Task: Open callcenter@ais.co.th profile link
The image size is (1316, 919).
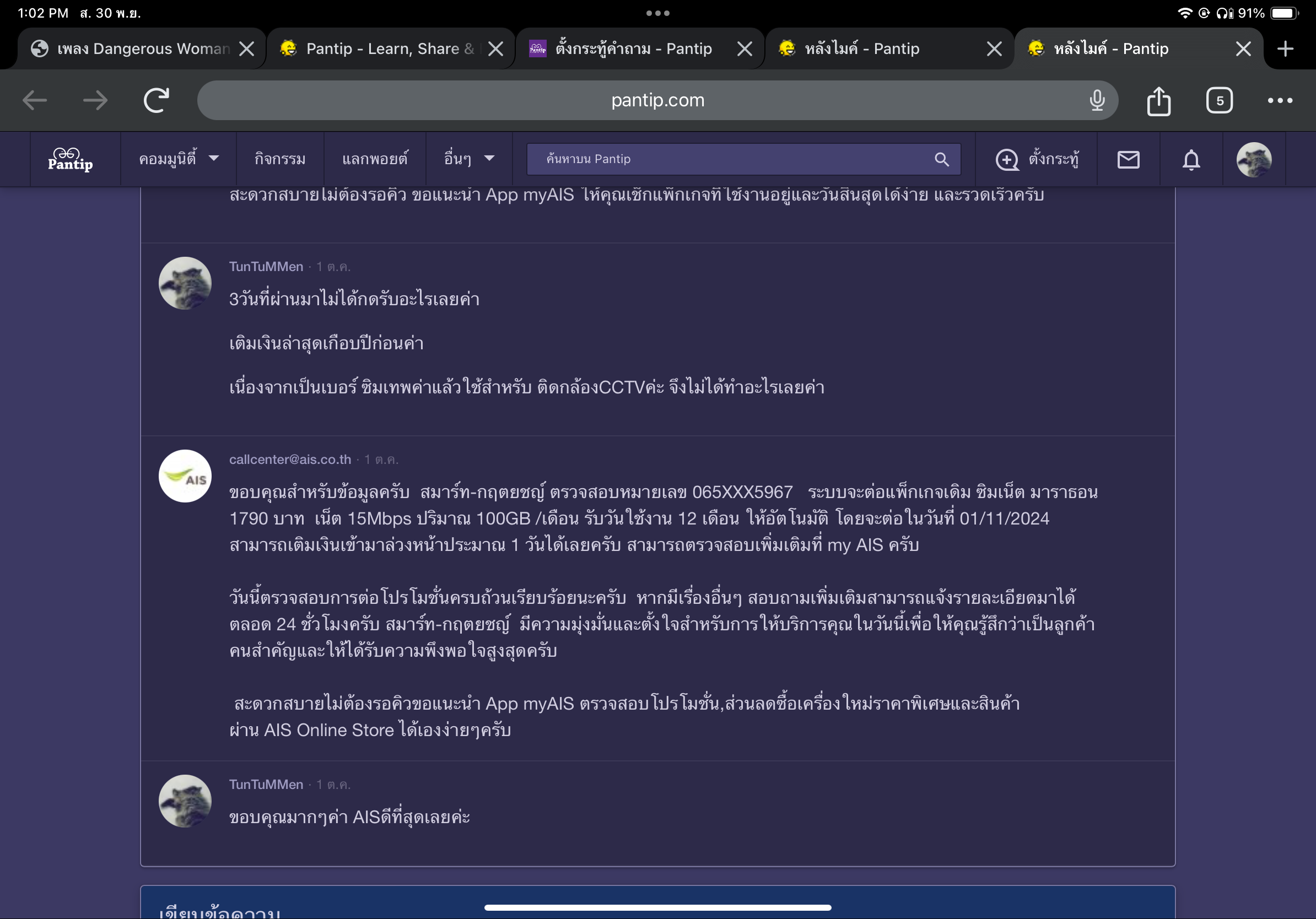Action: [x=290, y=459]
